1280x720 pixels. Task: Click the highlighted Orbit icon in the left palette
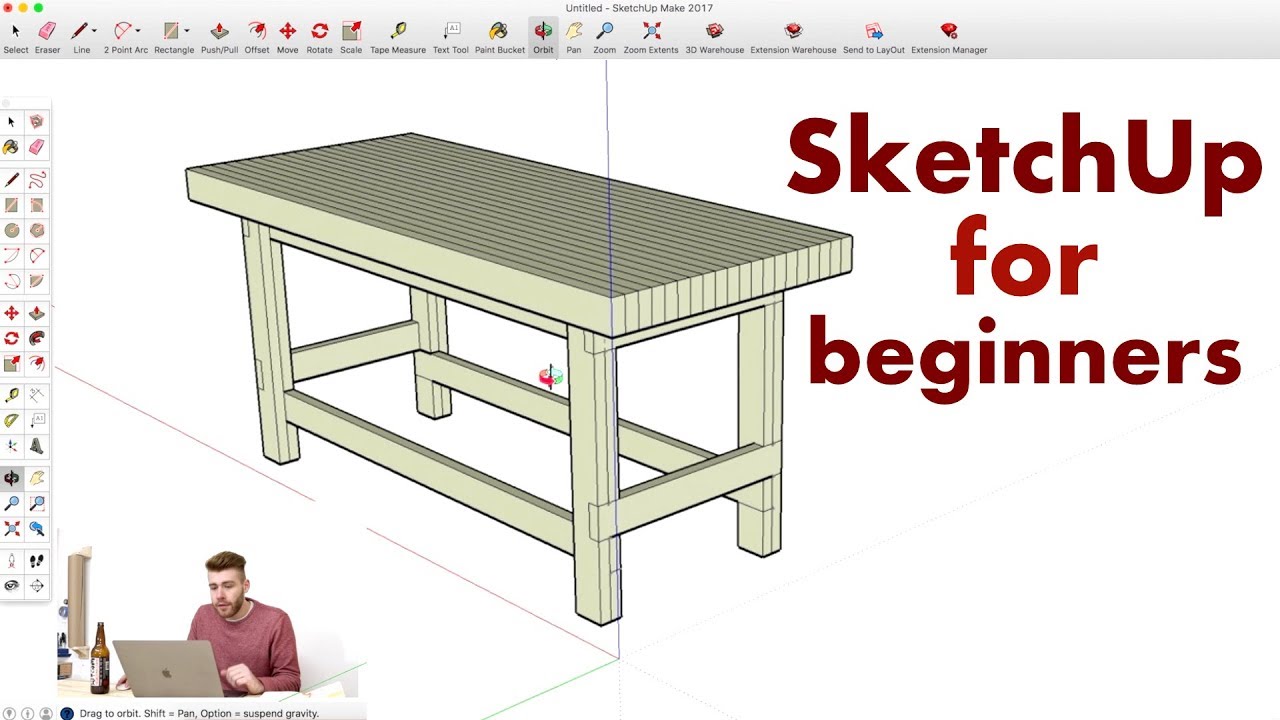click(x=12, y=478)
